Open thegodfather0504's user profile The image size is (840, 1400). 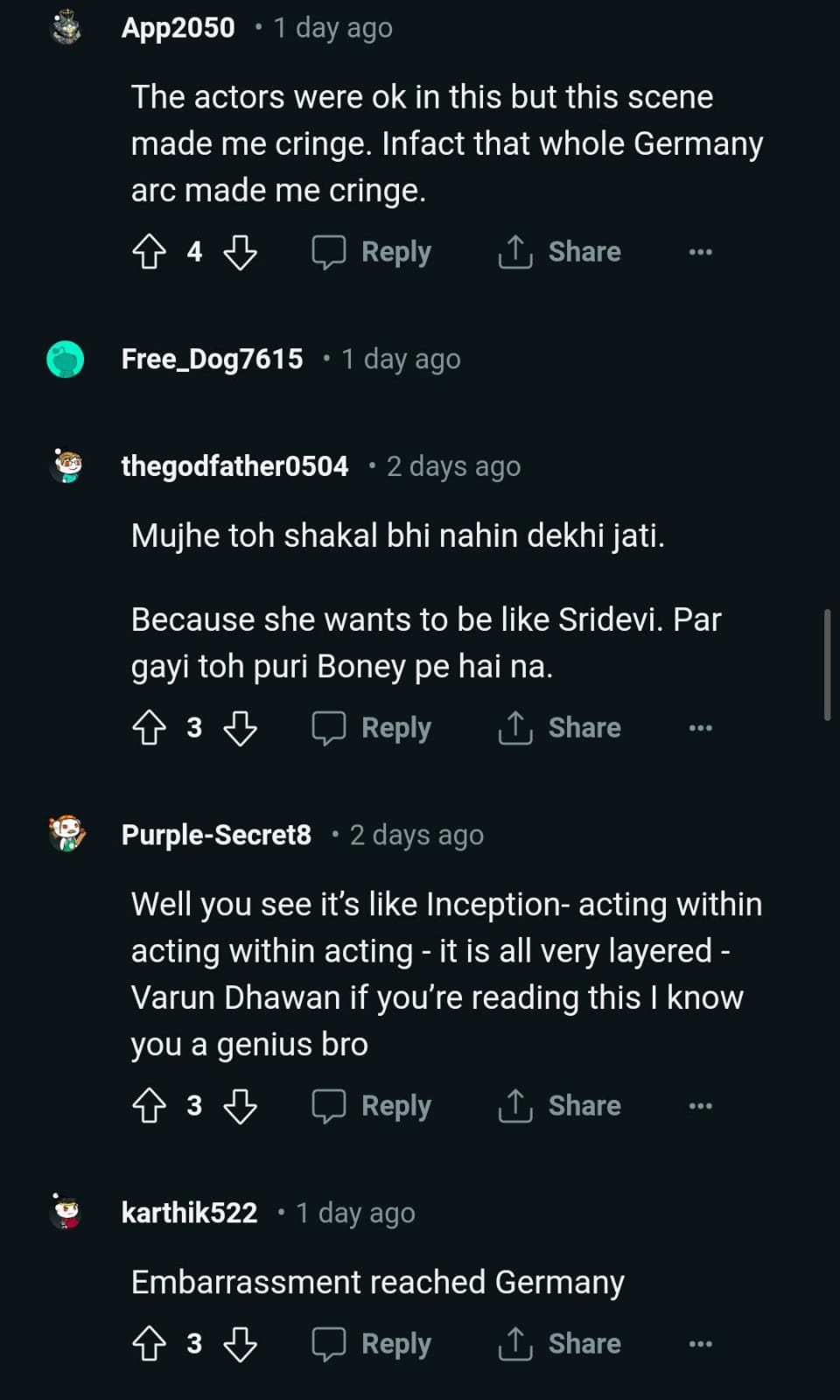pyautogui.click(x=234, y=466)
